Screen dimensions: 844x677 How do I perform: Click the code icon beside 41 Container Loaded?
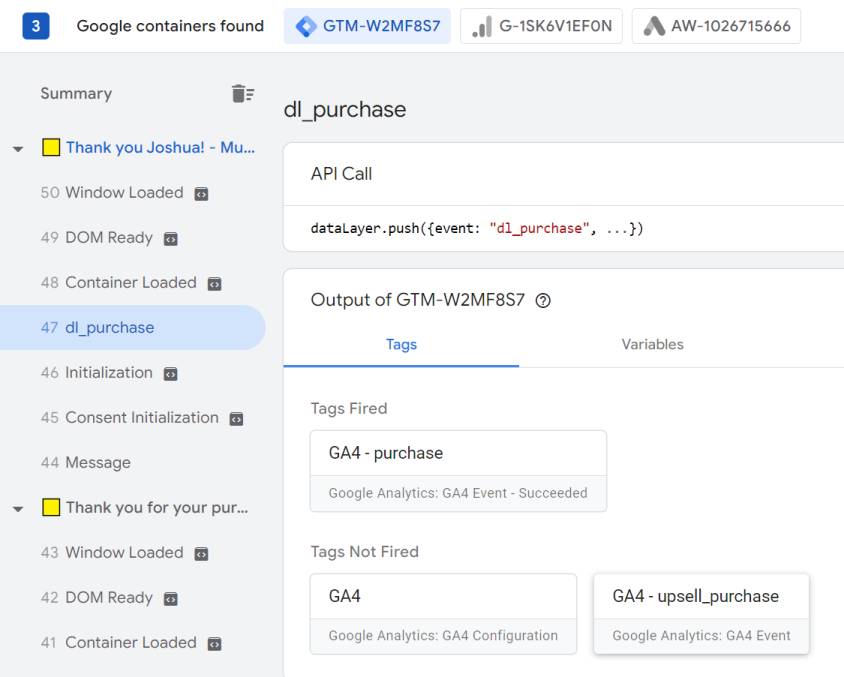click(x=214, y=644)
